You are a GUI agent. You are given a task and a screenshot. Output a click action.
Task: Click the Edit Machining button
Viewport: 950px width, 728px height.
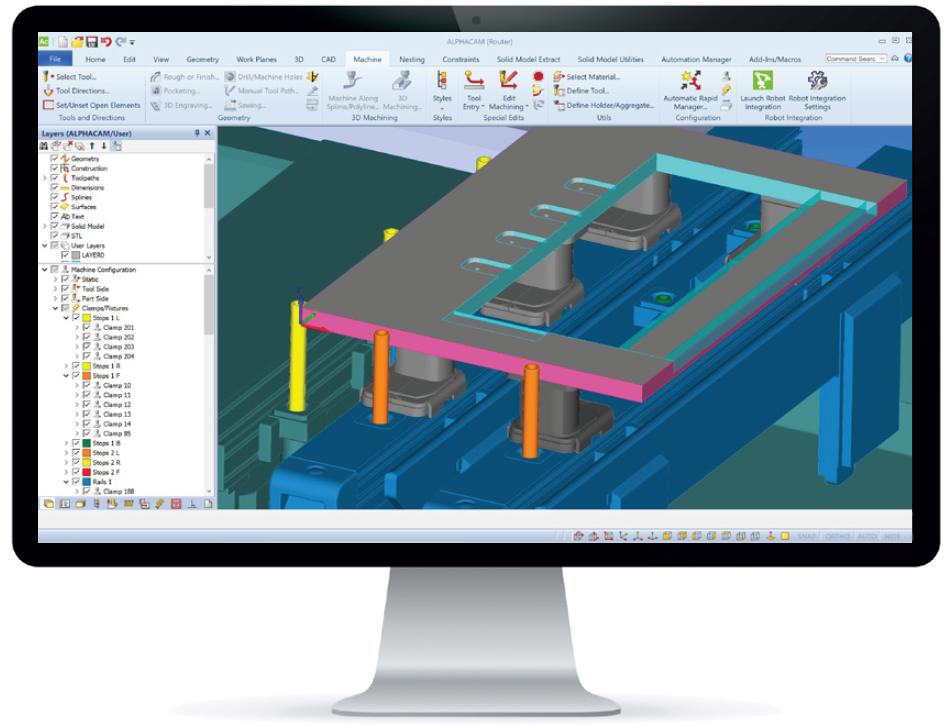pyautogui.click(x=508, y=91)
